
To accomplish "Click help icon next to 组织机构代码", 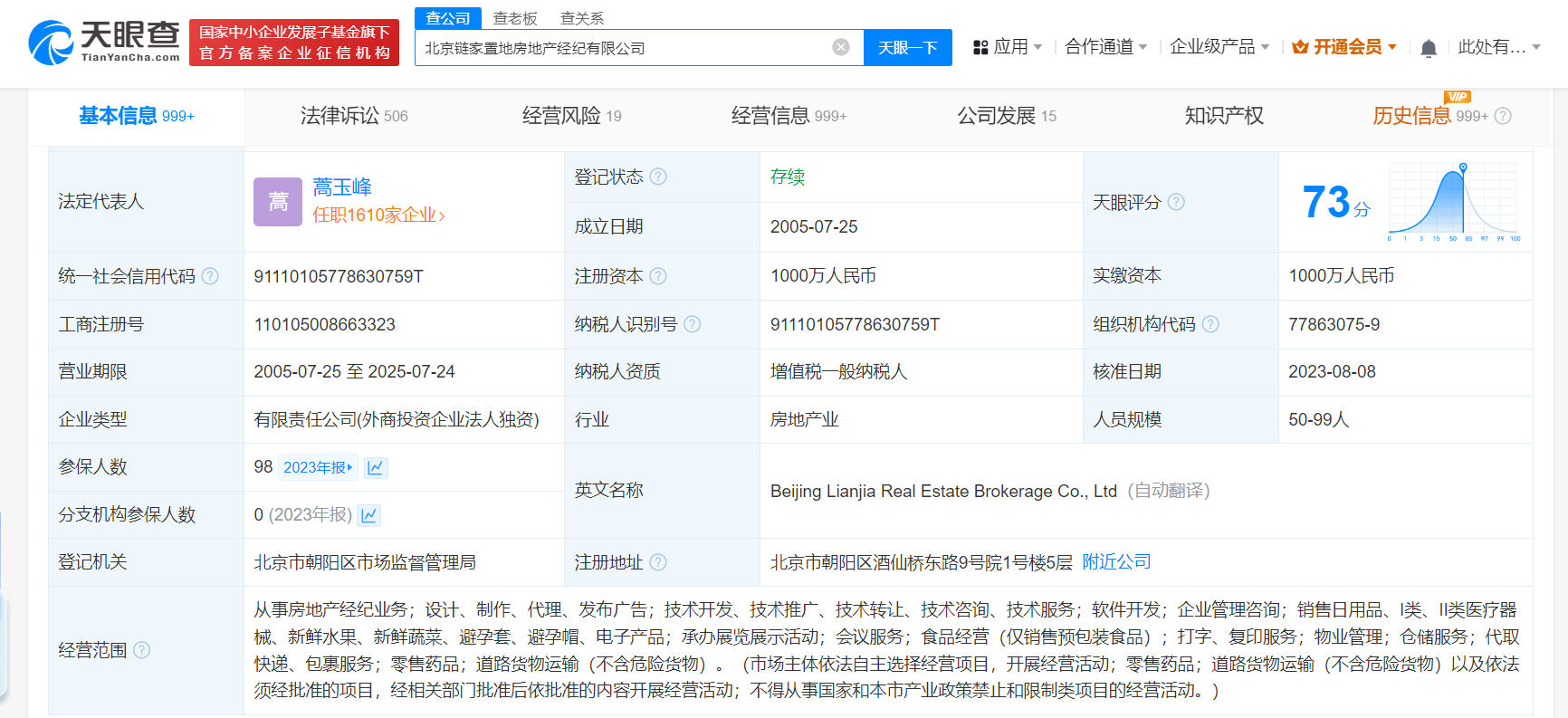I will (1210, 324).
